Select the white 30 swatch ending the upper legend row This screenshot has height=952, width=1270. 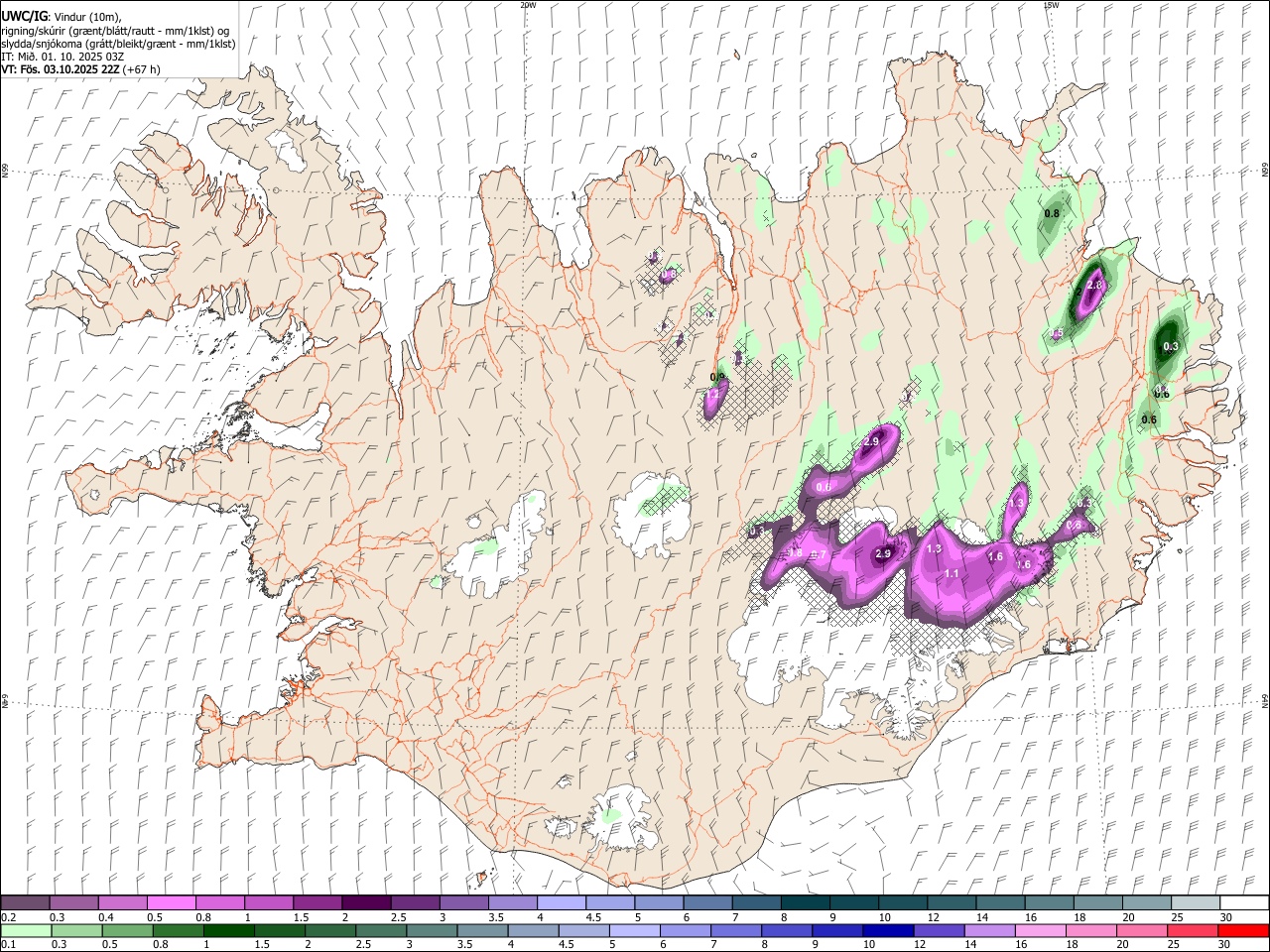coord(1243,903)
